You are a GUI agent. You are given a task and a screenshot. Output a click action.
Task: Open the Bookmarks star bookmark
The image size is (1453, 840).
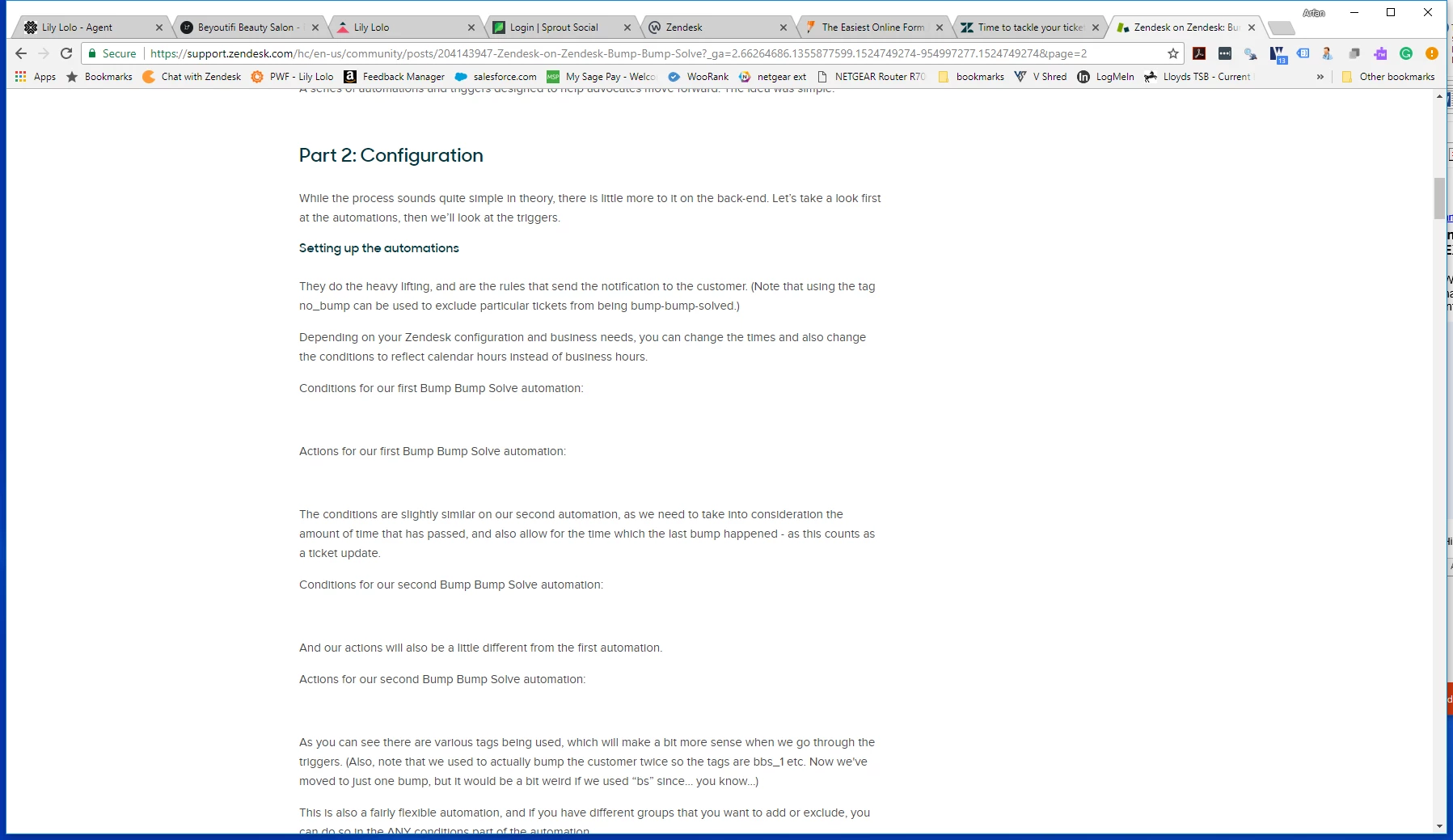(x=99, y=77)
